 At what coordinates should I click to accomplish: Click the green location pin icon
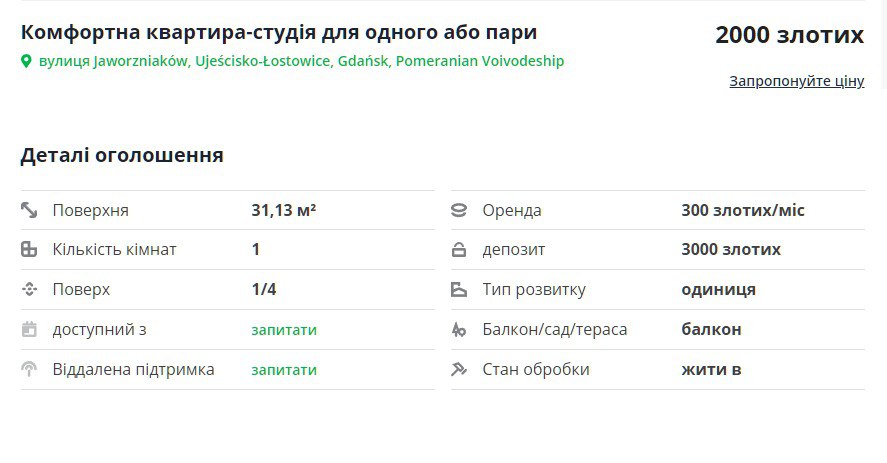(x=27, y=61)
